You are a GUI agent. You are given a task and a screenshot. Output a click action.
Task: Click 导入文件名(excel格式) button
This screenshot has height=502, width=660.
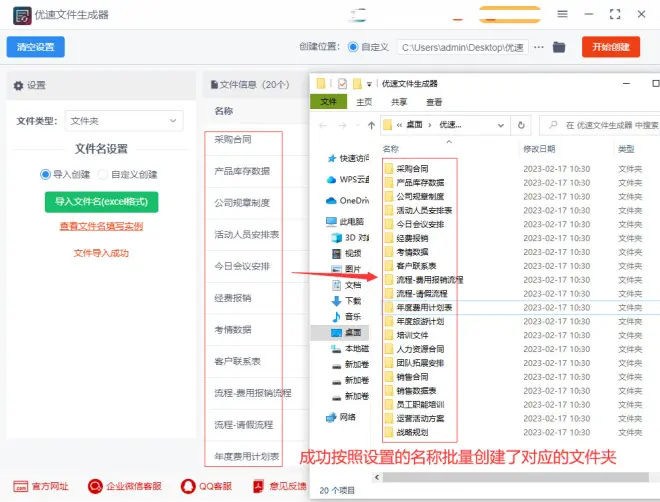point(101,202)
